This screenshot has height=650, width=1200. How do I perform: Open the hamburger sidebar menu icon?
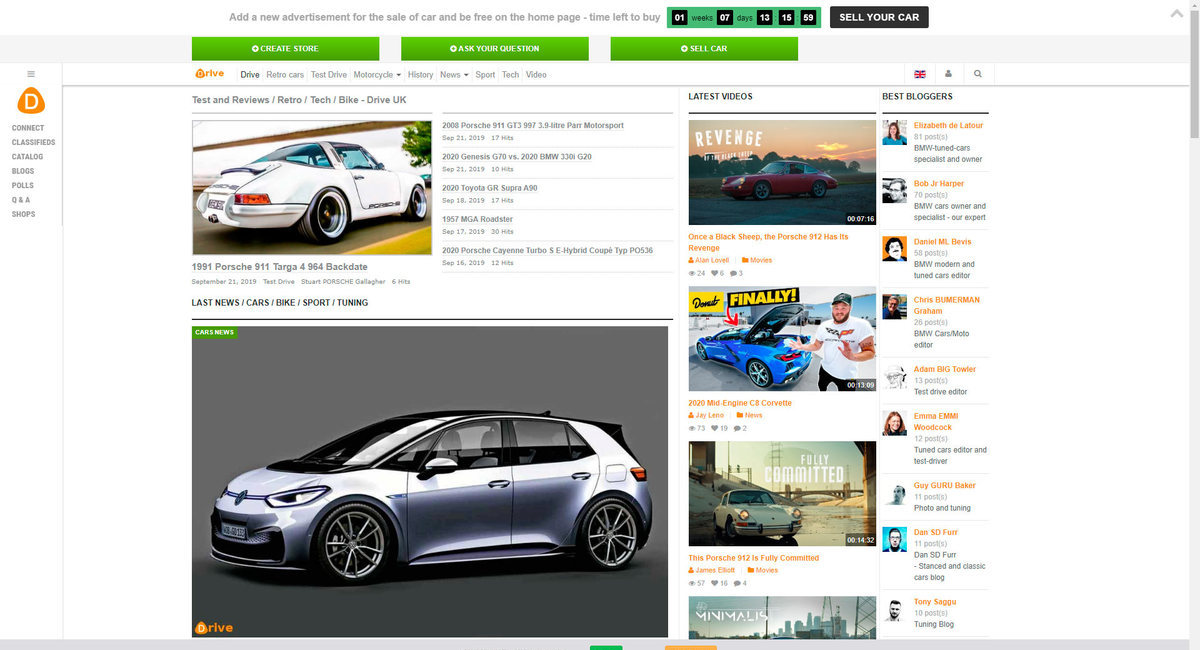pyautogui.click(x=31, y=74)
